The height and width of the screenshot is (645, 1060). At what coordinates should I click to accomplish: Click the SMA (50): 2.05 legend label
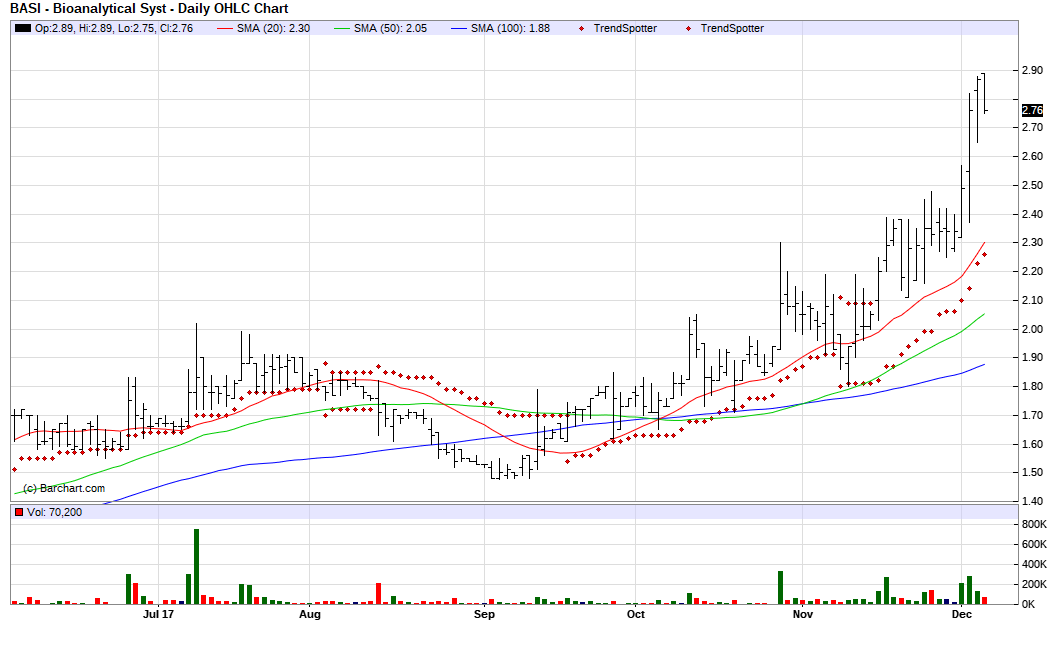coord(390,28)
